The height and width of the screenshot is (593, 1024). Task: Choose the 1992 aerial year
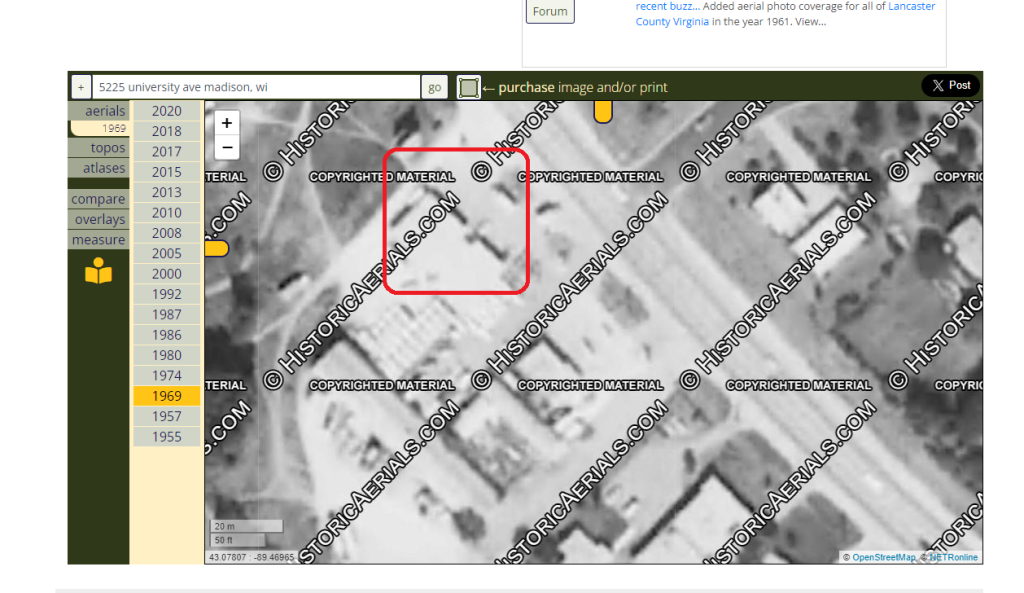[166, 294]
